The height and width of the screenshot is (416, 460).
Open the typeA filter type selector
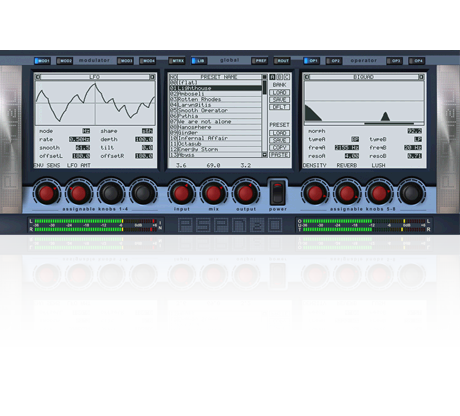point(355,139)
